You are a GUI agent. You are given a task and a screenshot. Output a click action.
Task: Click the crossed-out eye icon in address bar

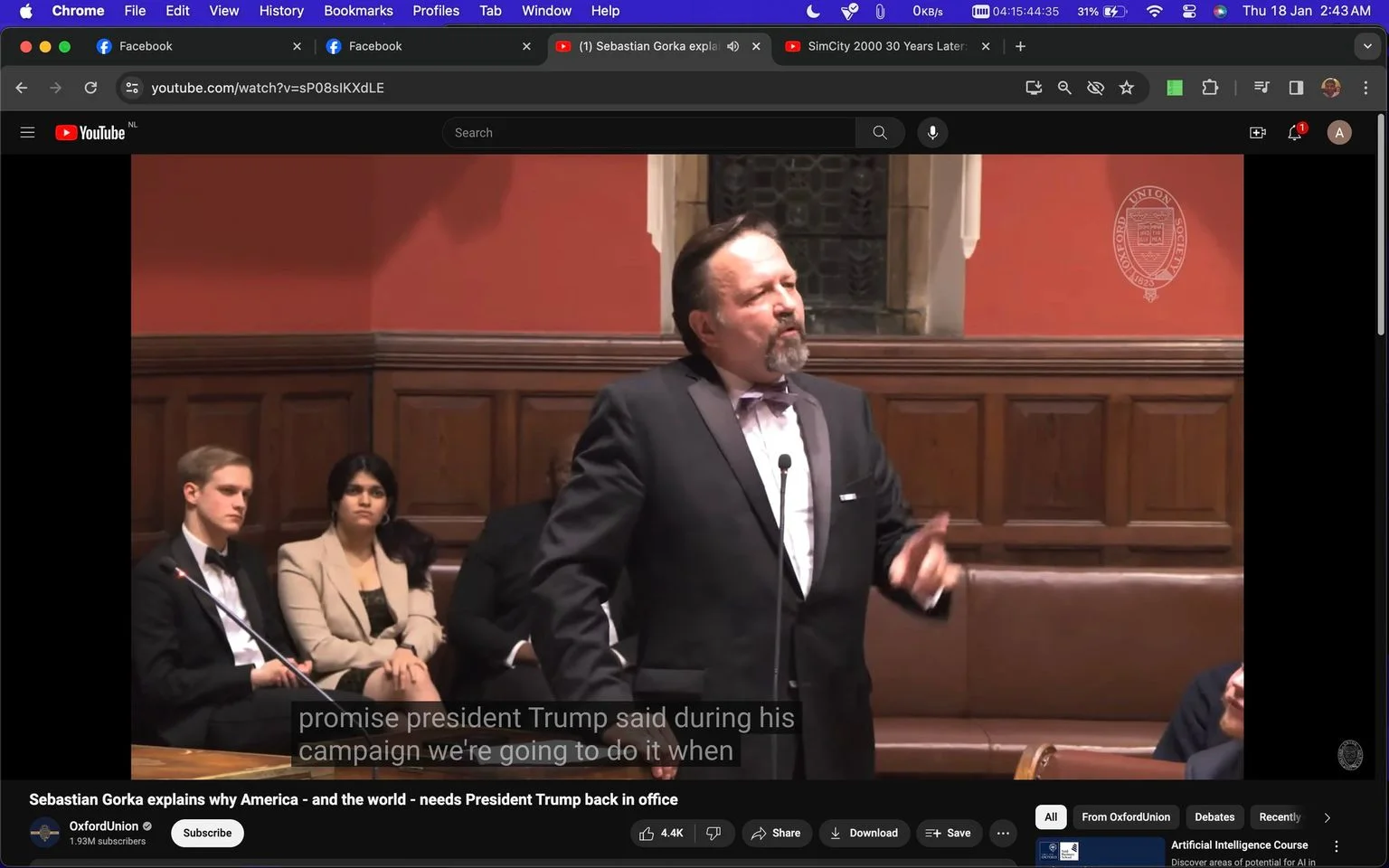[x=1095, y=88]
